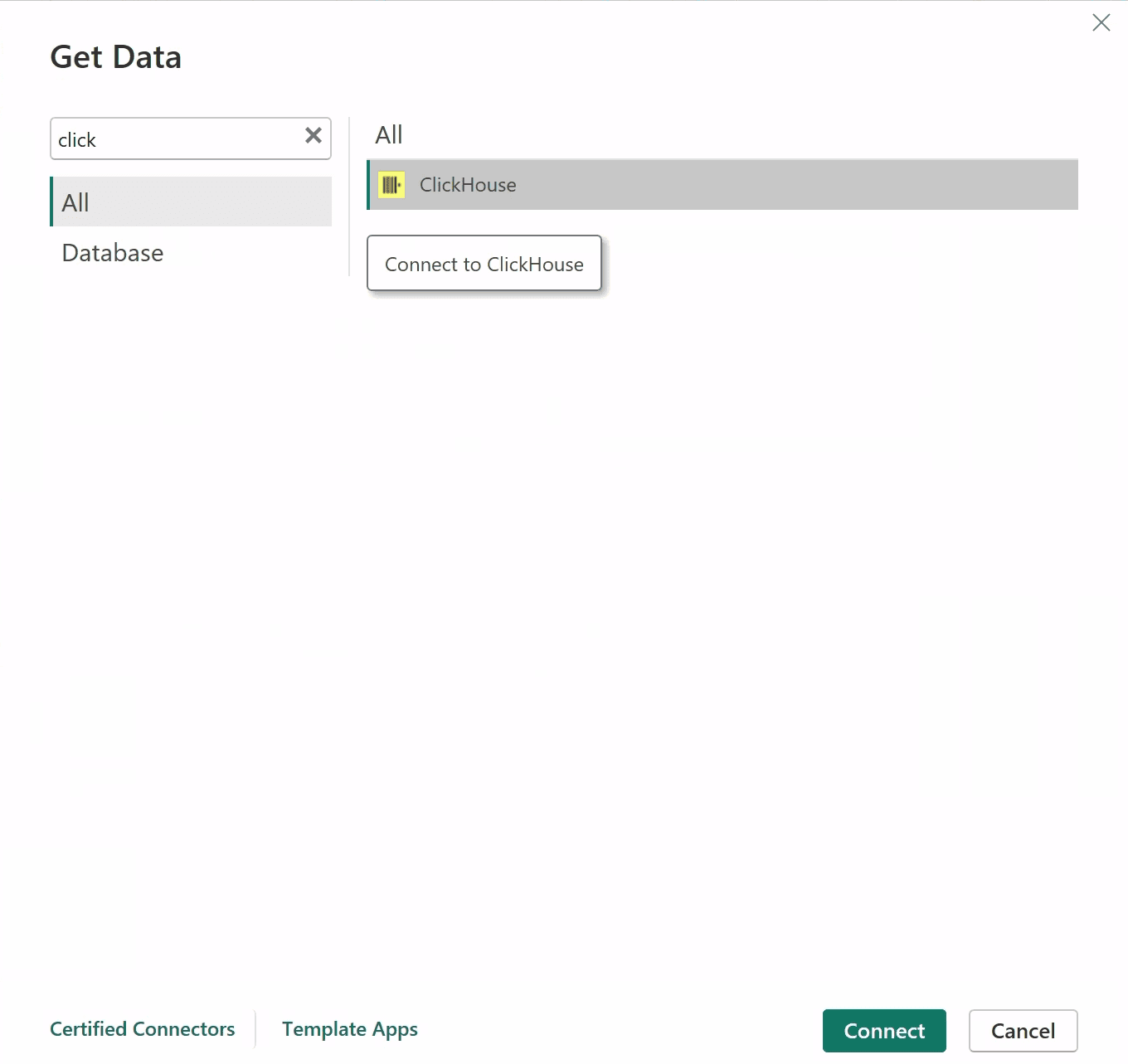
Task: Clear the search box text
Action: (314, 136)
